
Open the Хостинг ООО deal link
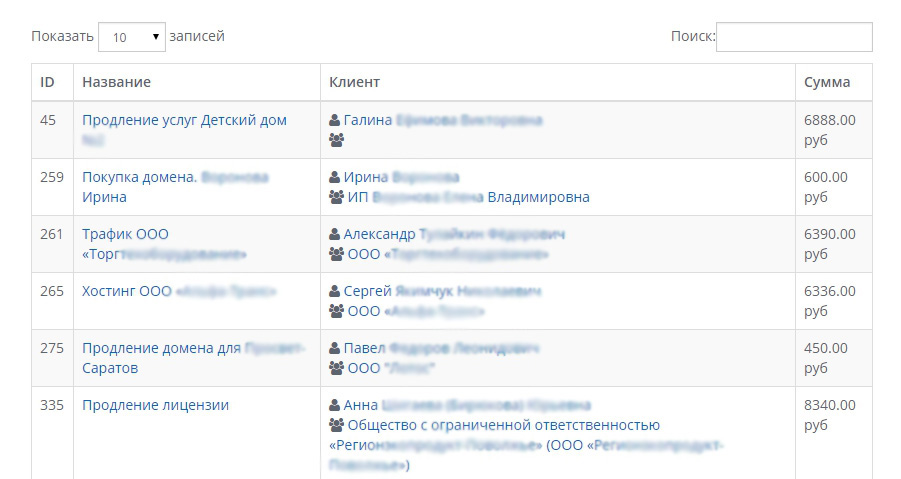(x=127, y=291)
